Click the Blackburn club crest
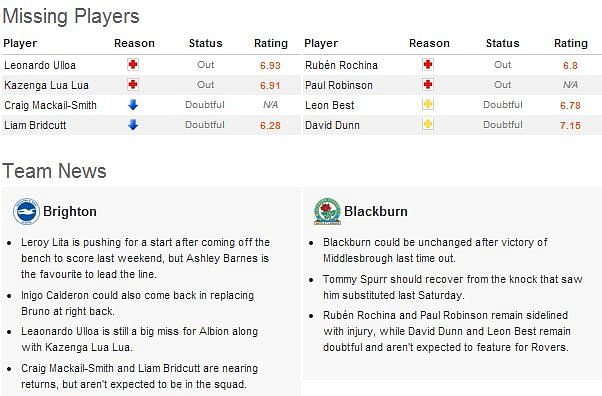The image size is (602, 396). coord(327,211)
